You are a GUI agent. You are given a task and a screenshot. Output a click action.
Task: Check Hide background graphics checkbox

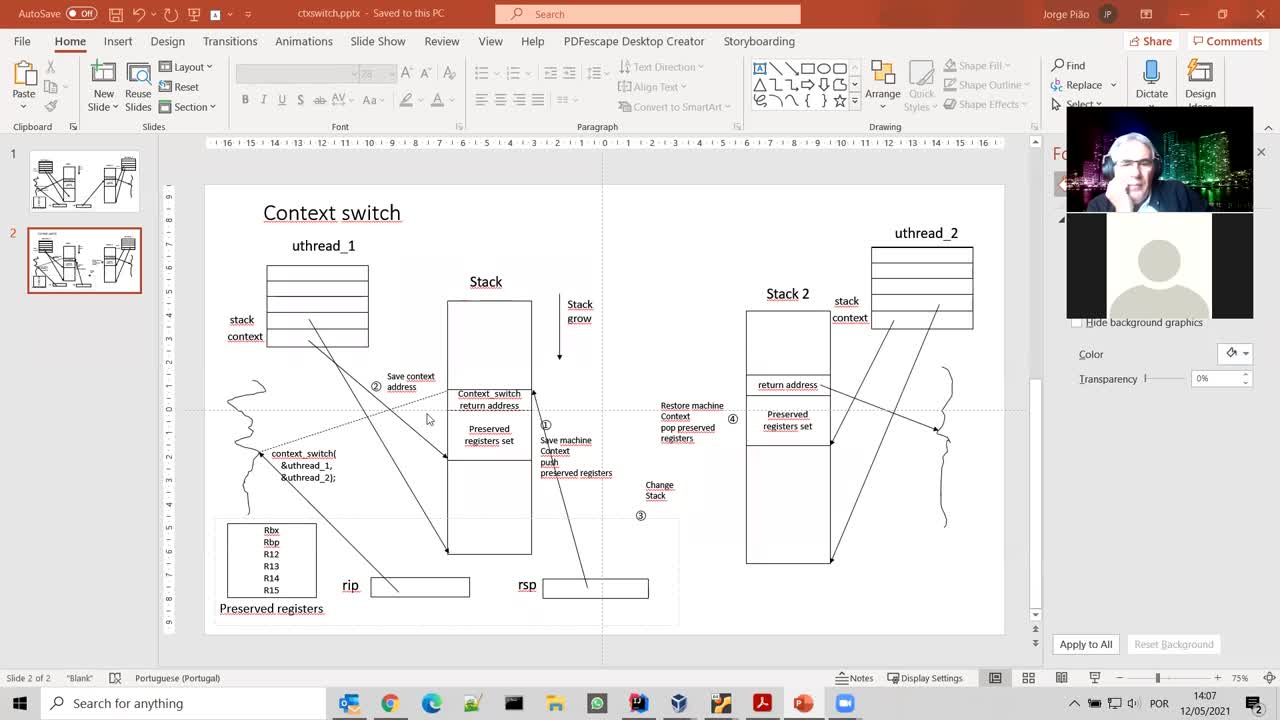click(1077, 322)
